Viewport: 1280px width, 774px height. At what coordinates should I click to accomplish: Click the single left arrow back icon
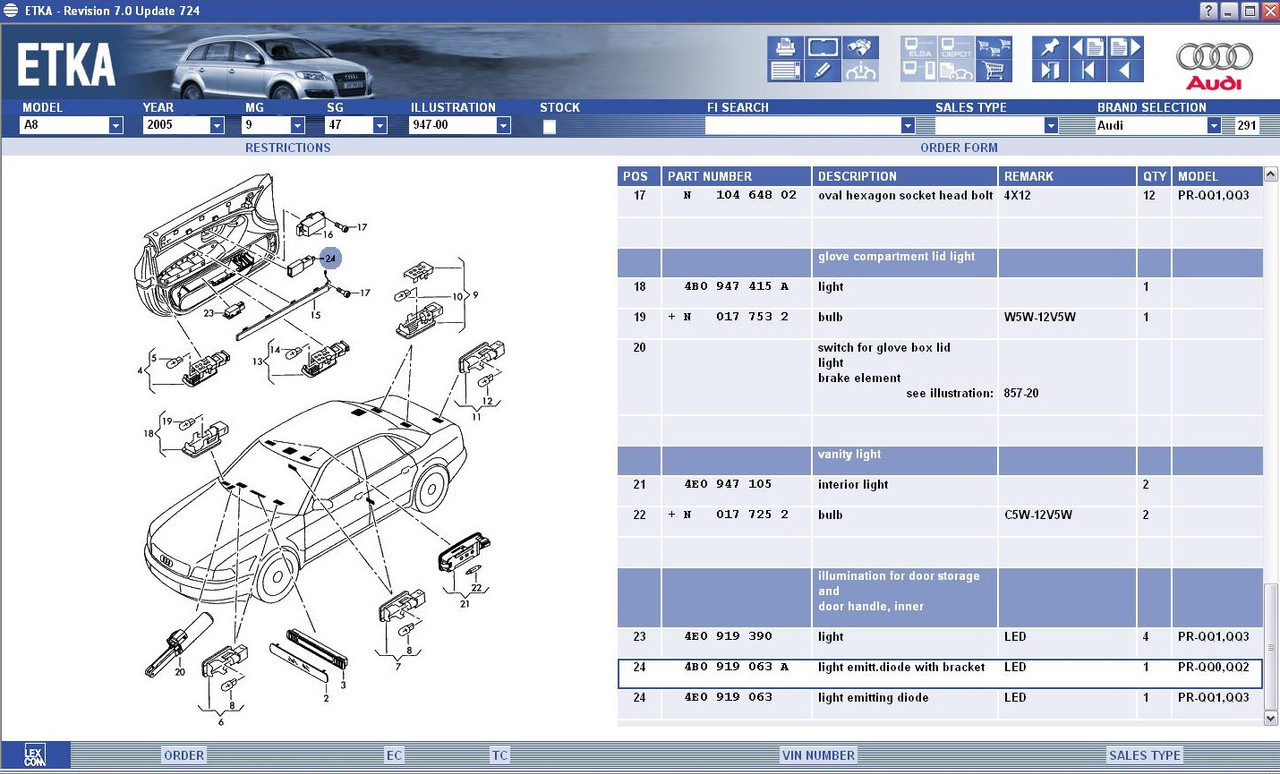(1124, 71)
